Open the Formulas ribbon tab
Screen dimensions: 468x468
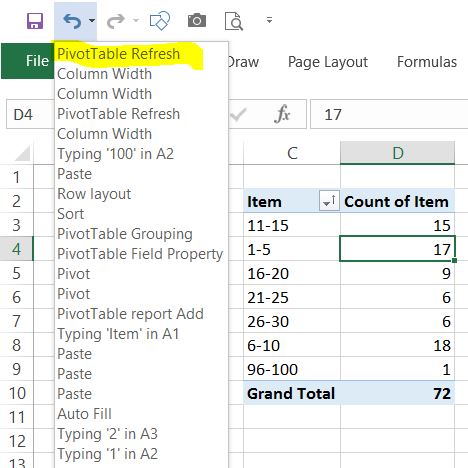pos(427,62)
